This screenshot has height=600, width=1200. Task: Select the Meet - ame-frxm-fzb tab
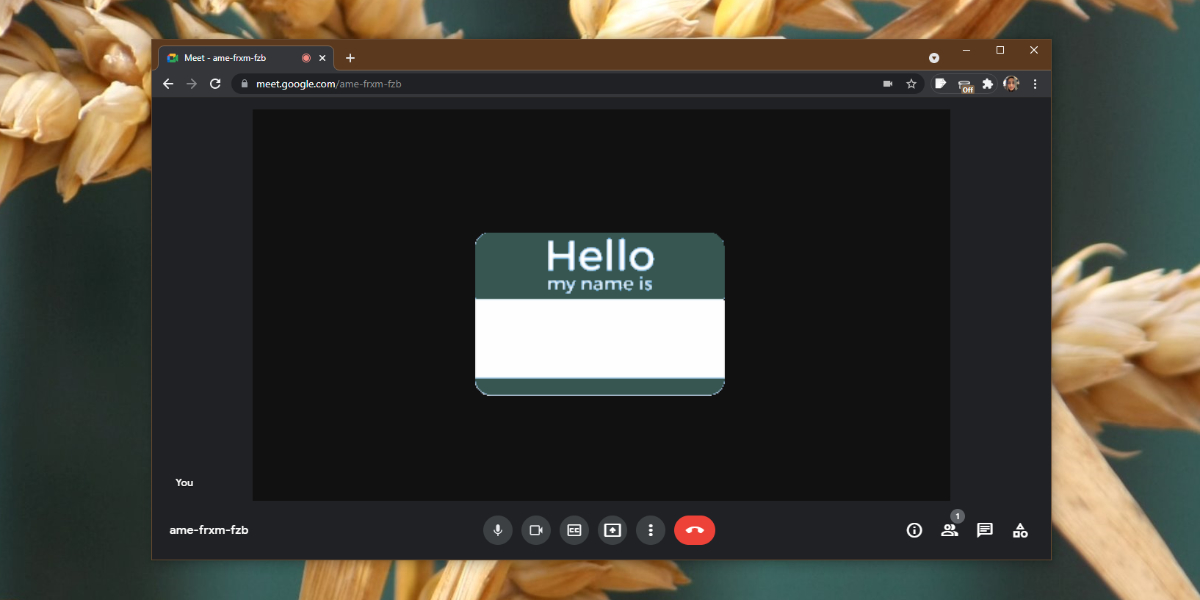click(247, 58)
